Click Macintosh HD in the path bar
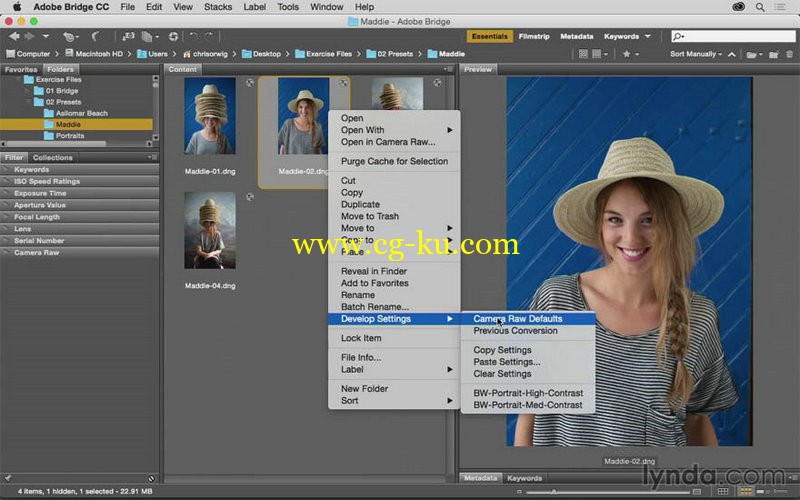Image resolution: width=800 pixels, height=500 pixels. click(x=93, y=54)
